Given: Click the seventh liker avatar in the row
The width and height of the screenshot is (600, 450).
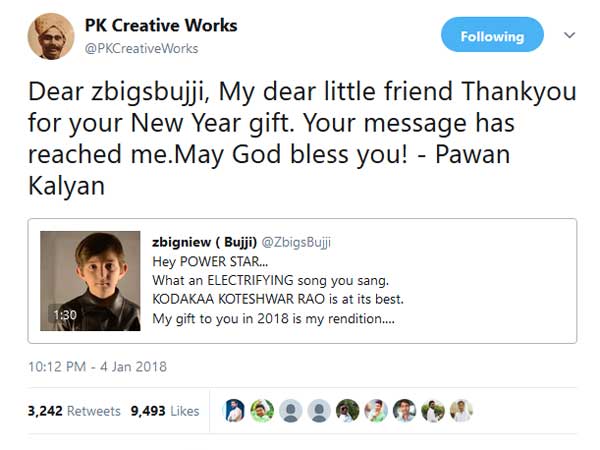Looking at the screenshot, I should [404, 410].
